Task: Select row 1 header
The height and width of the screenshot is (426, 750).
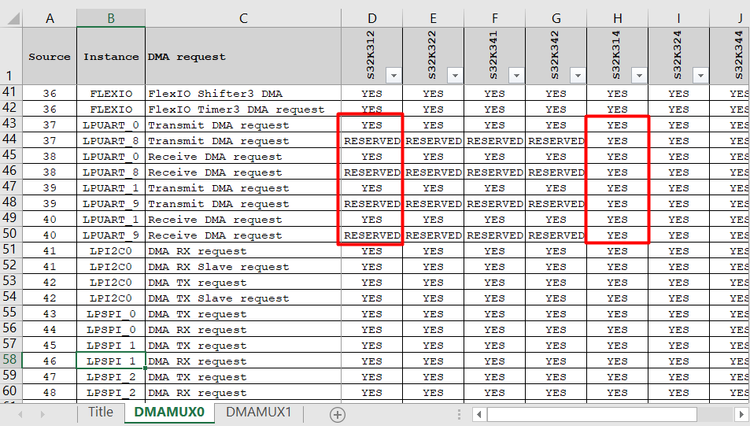Action: [11, 56]
